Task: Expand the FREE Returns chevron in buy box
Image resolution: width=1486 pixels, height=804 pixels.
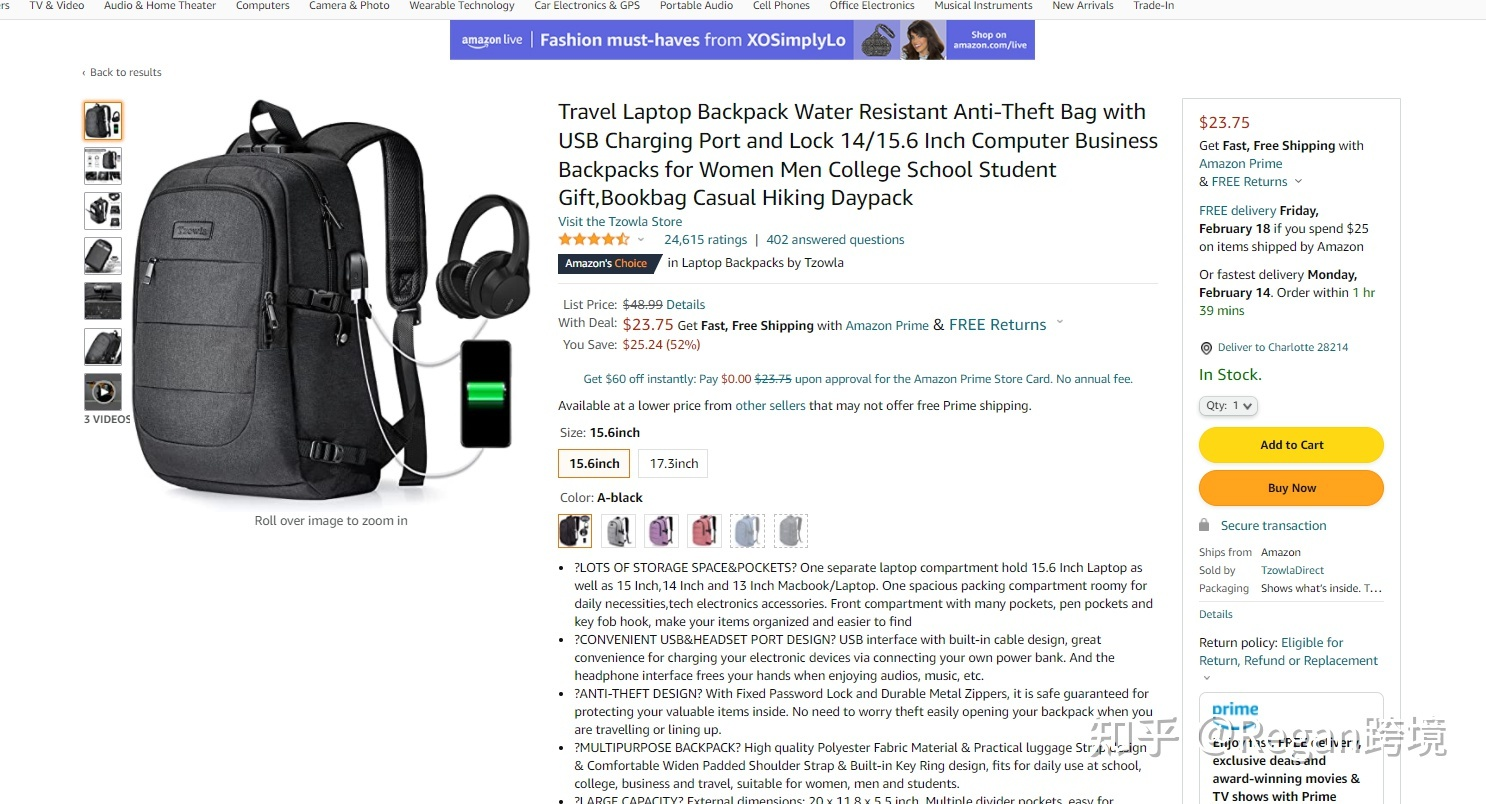Action: [1298, 182]
